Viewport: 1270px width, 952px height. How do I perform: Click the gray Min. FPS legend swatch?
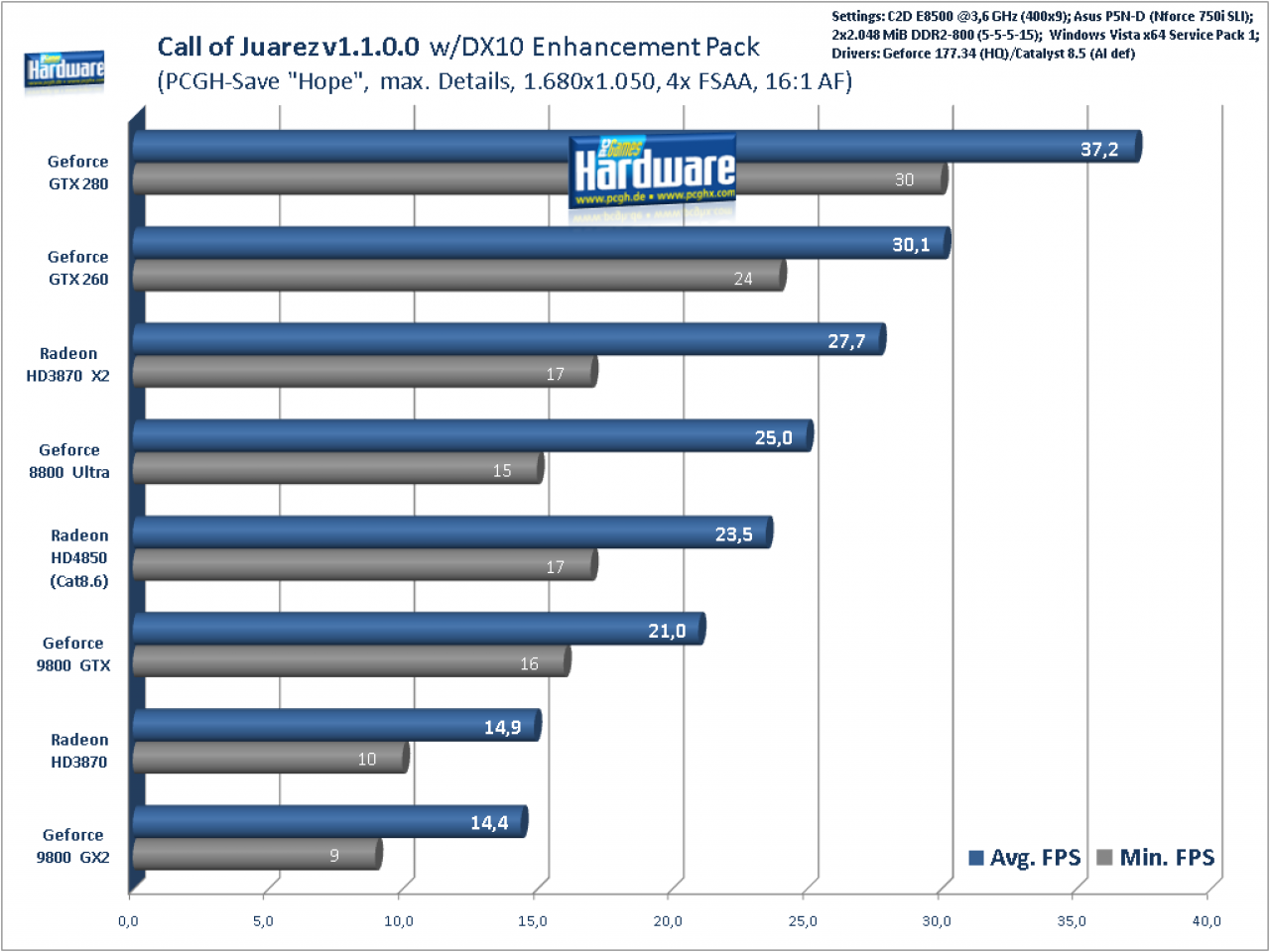(x=1104, y=858)
